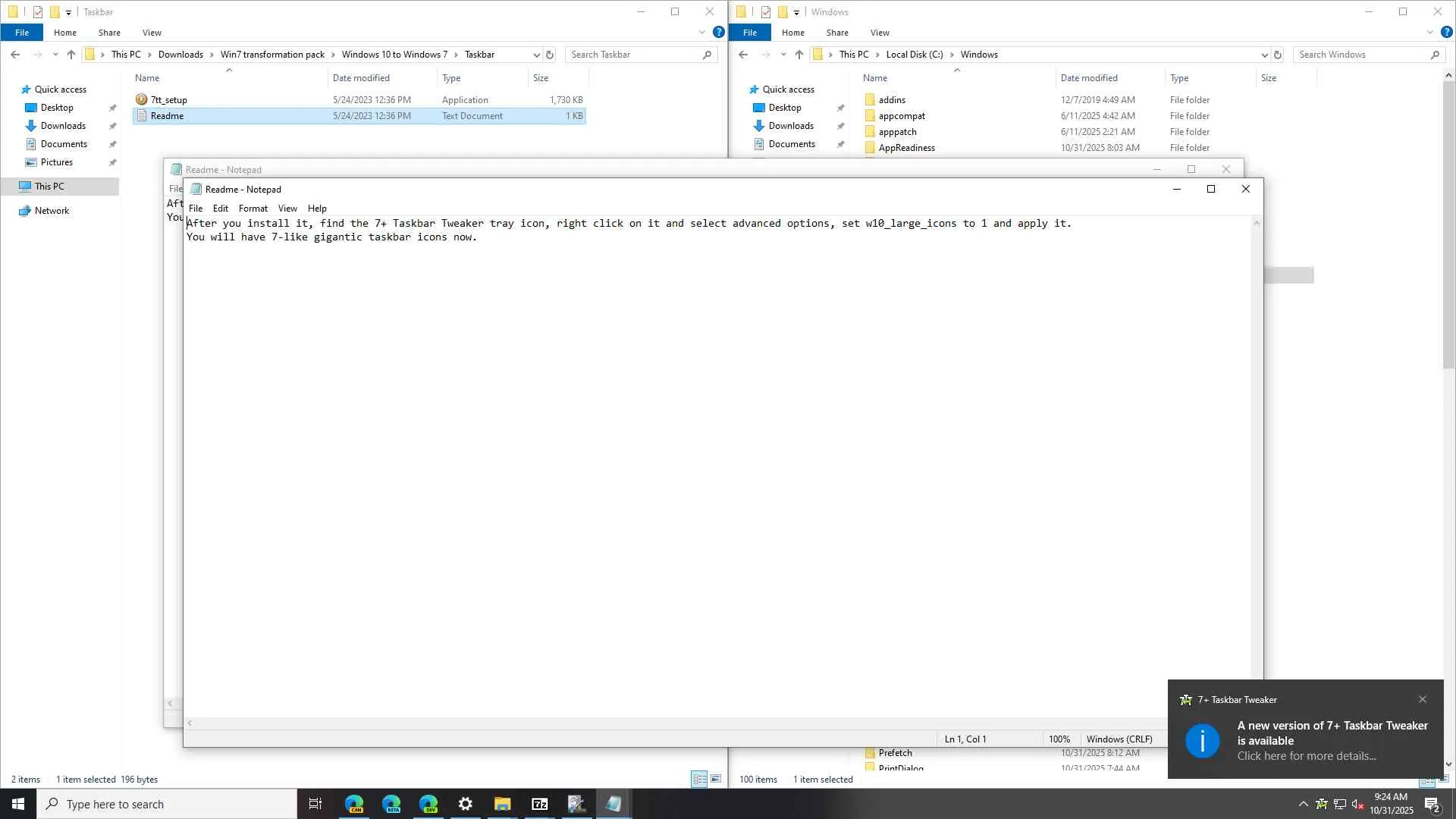Screen dimensions: 1456x819
Task: Open the Action Center notification icon
Action: 1432,804
